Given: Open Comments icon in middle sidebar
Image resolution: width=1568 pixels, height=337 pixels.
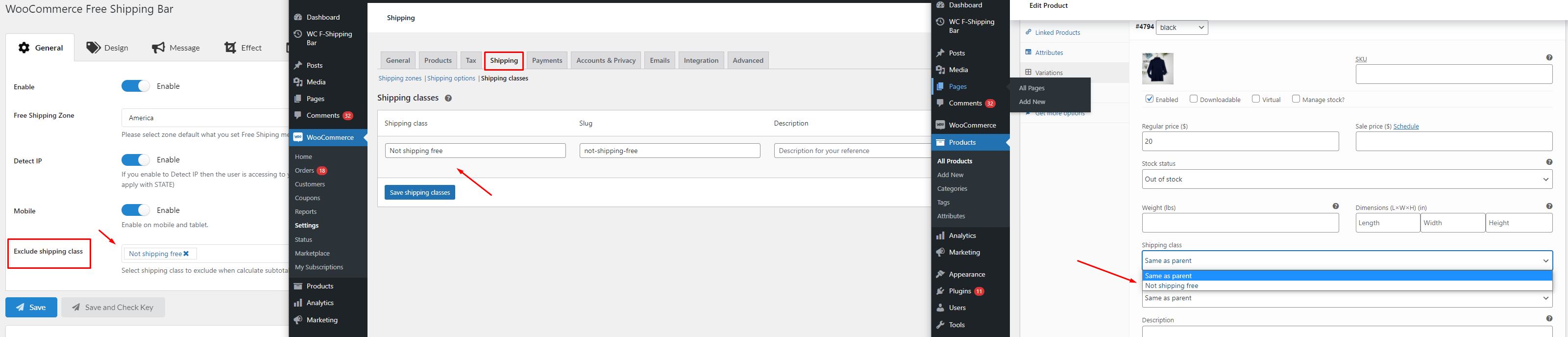Looking at the screenshot, I should (x=298, y=115).
